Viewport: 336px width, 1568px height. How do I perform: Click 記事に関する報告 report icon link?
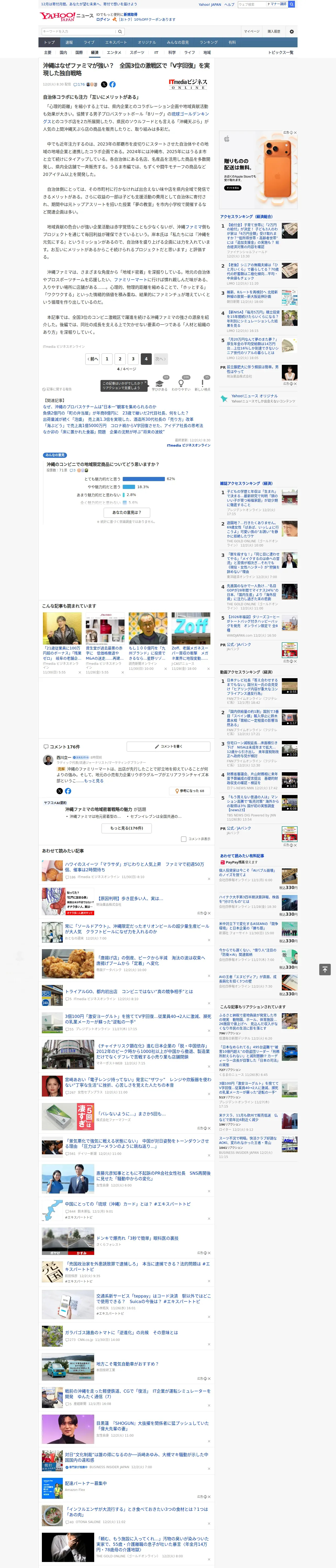(x=57, y=389)
